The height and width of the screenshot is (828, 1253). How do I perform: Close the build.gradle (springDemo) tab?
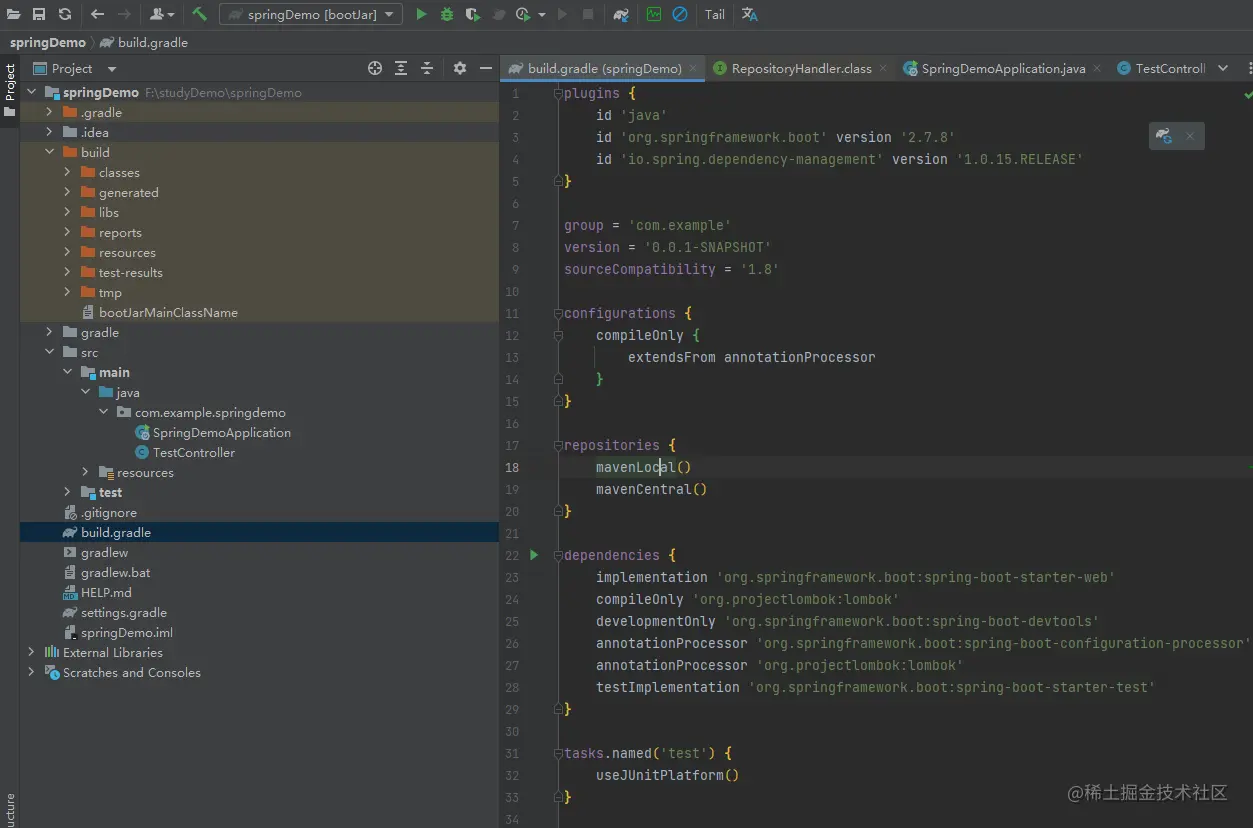(x=693, y=68)
